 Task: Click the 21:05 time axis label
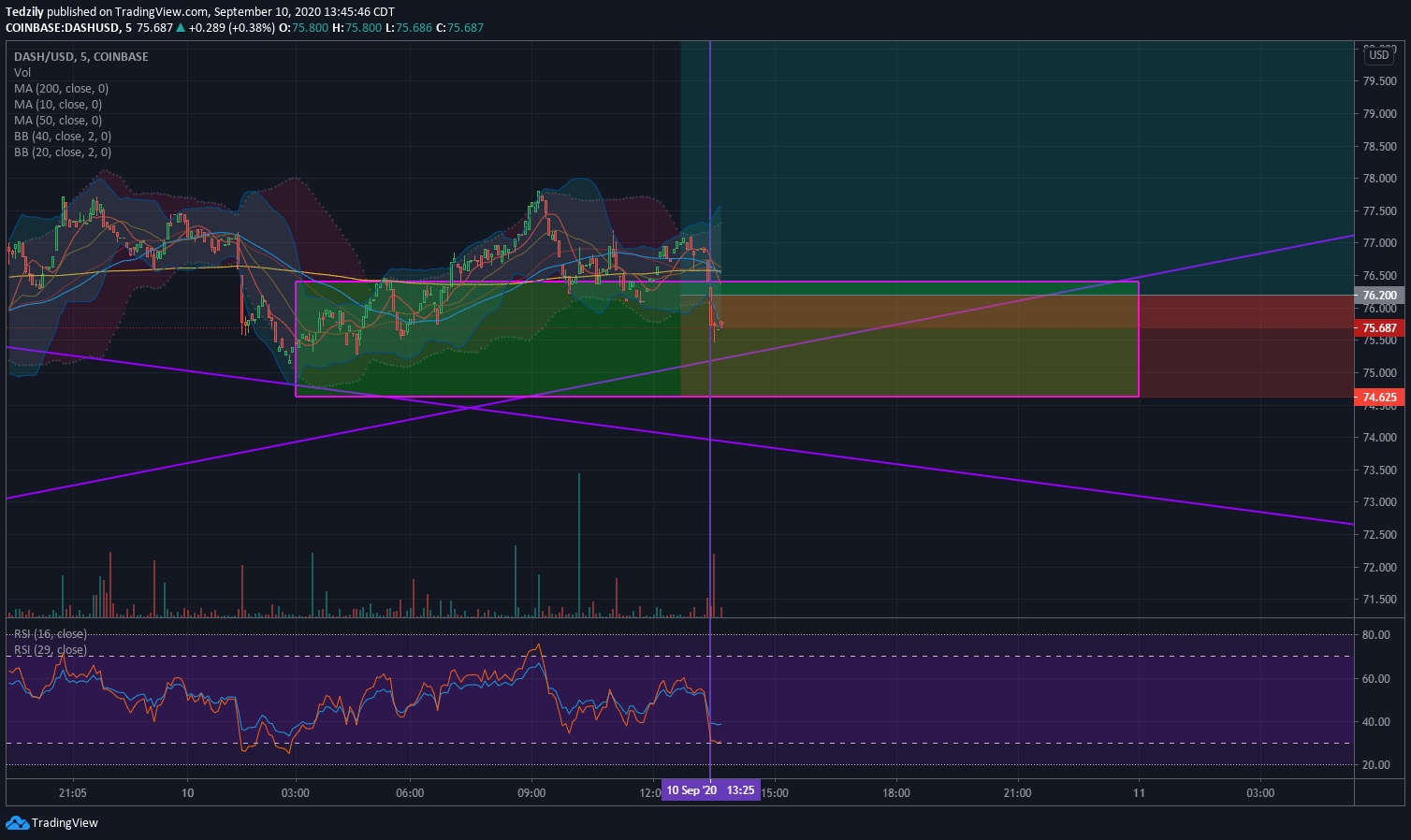coord(72,793)
